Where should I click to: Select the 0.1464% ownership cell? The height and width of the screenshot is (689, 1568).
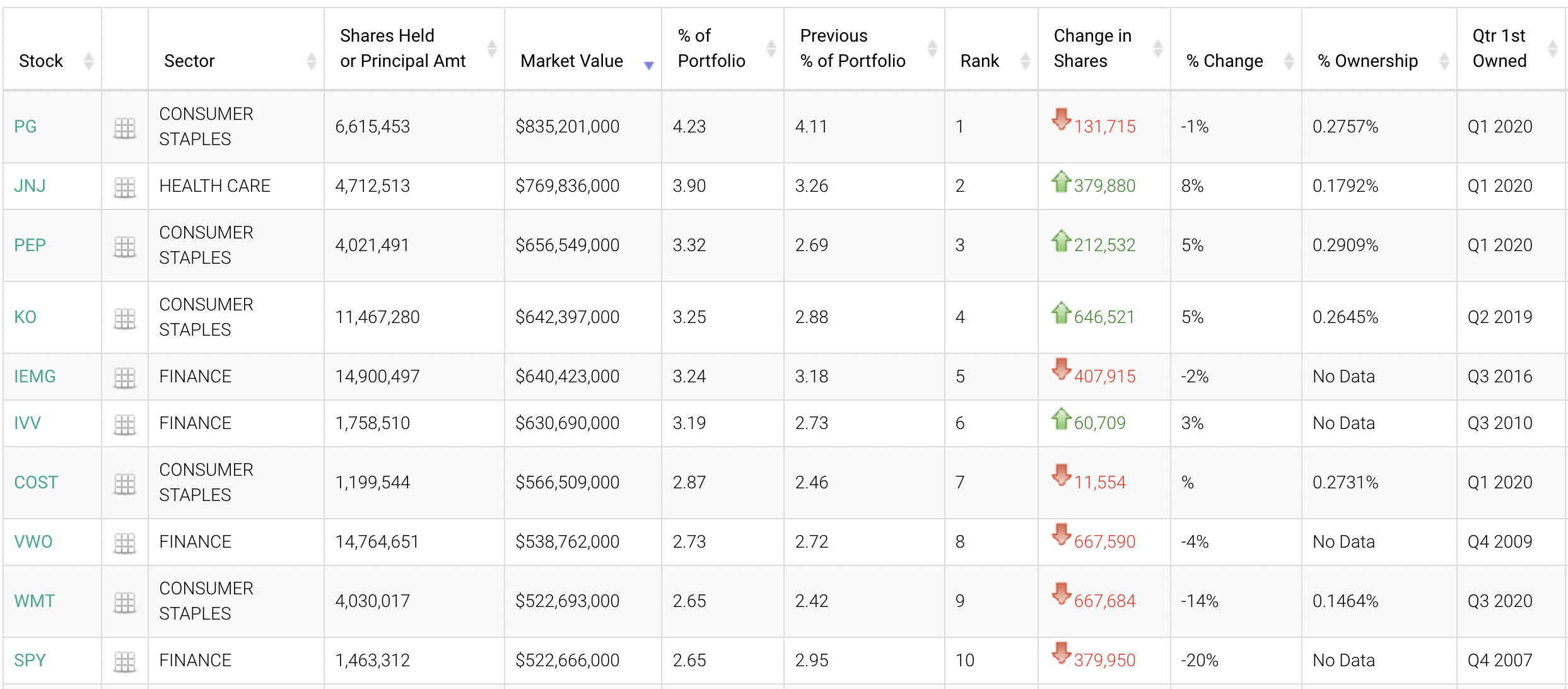coord(1379,601)
